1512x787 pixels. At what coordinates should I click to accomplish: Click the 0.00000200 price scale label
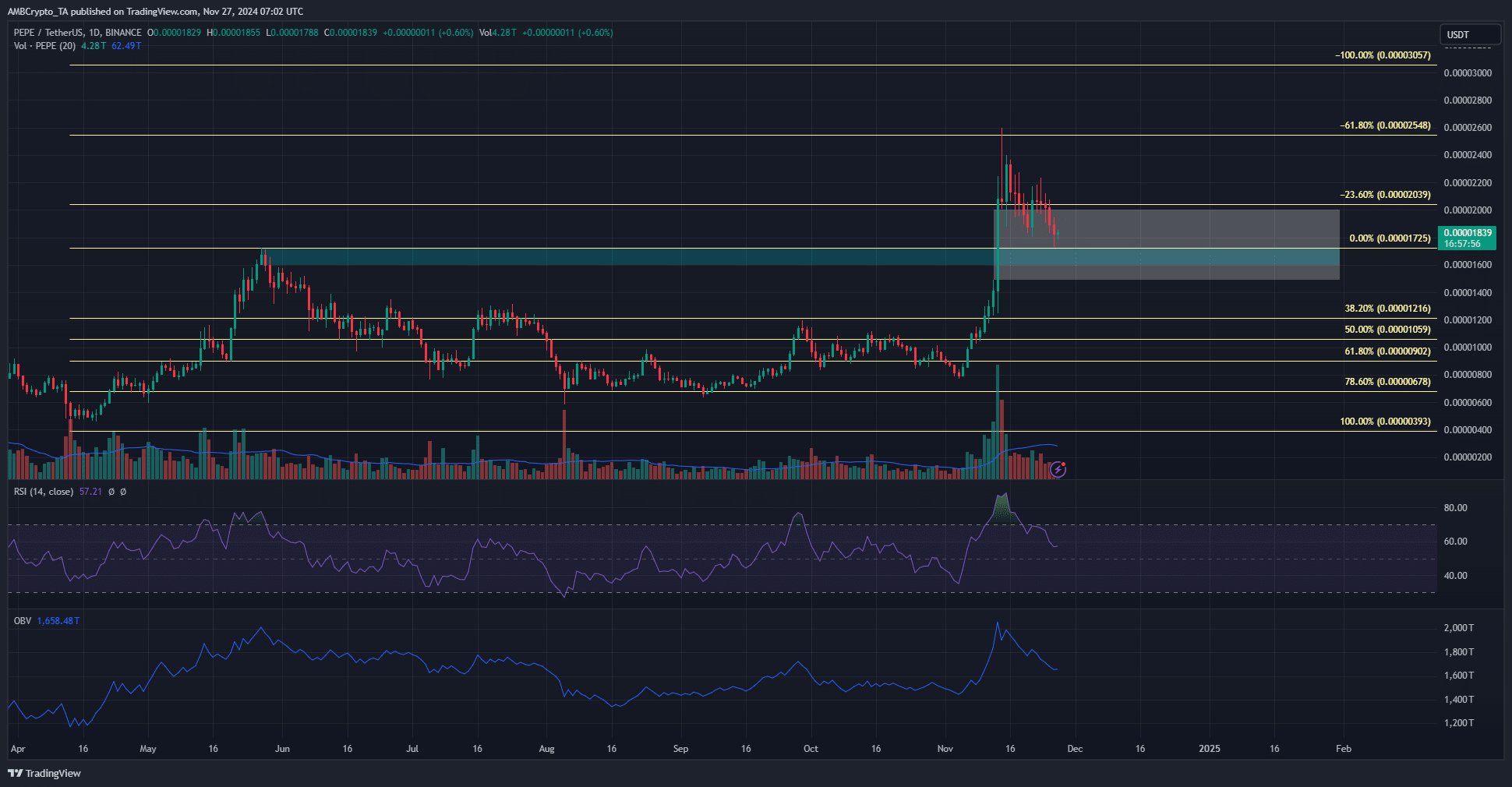1468,457
